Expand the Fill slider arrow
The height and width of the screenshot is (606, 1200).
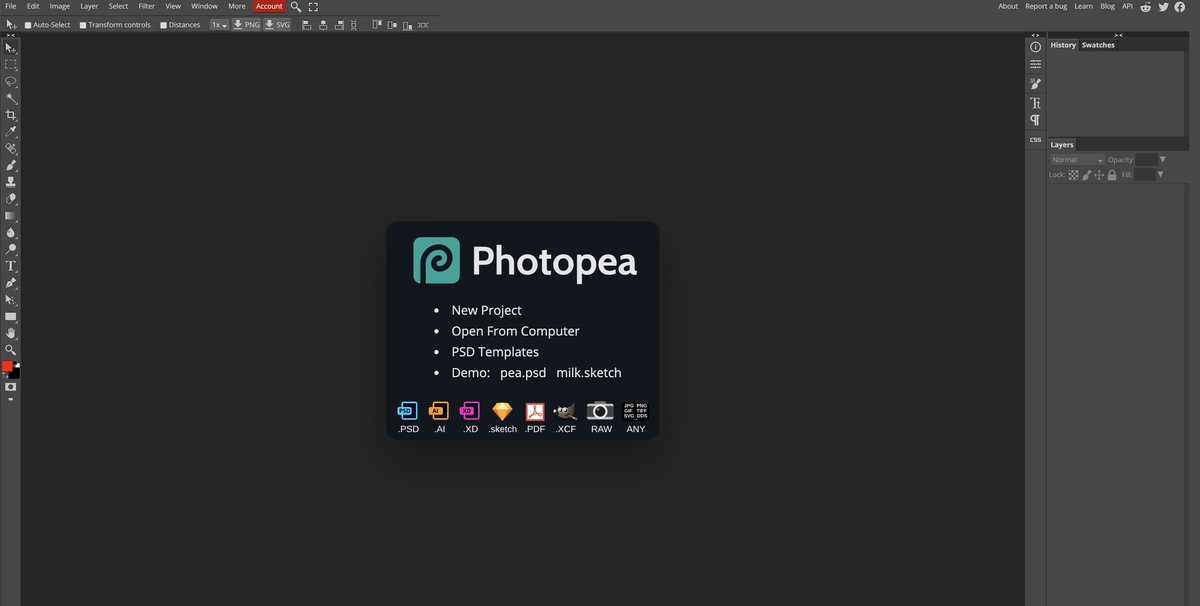point(1161,175)
